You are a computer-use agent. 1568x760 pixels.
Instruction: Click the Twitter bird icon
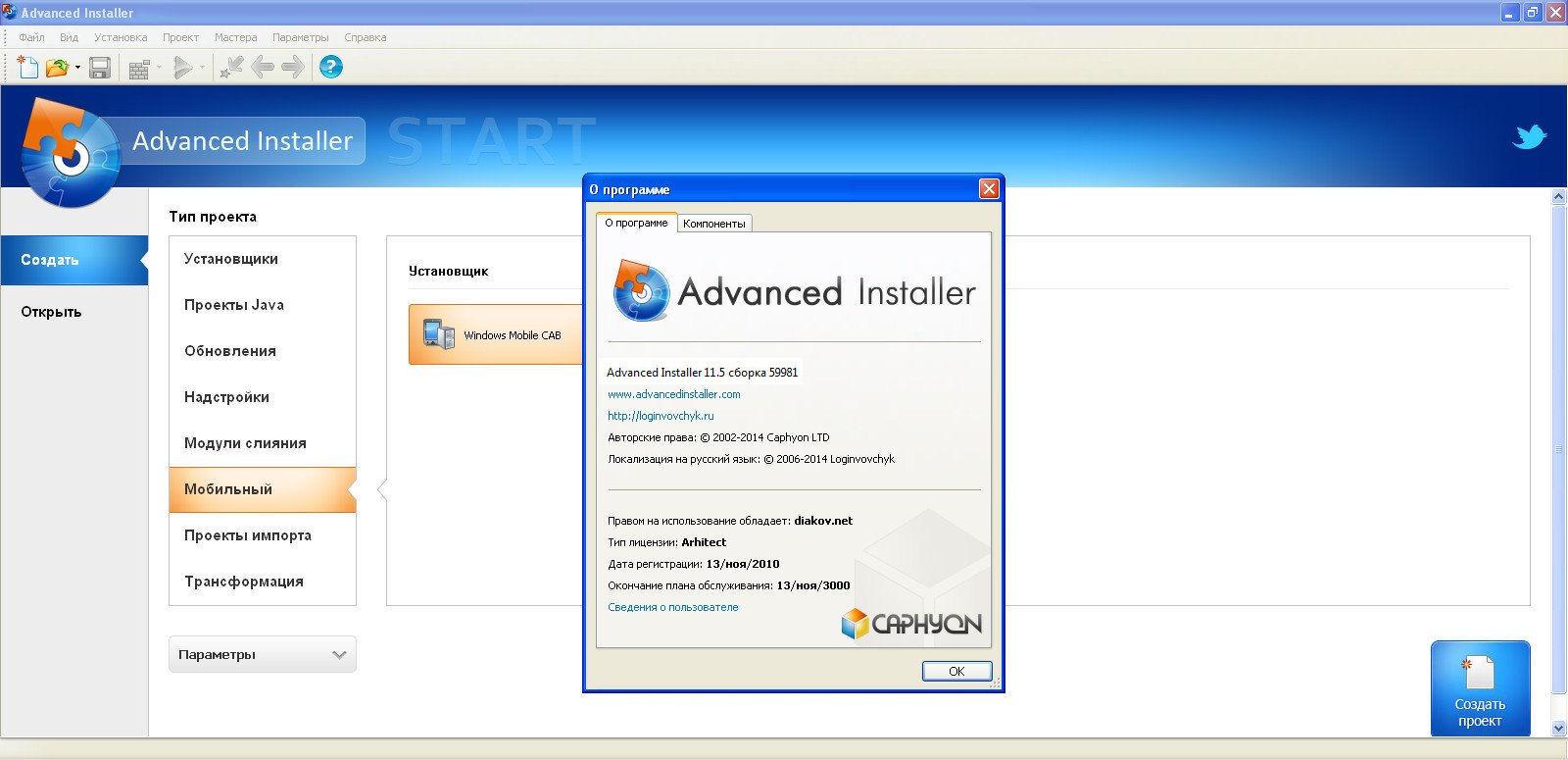(1529, 136)
